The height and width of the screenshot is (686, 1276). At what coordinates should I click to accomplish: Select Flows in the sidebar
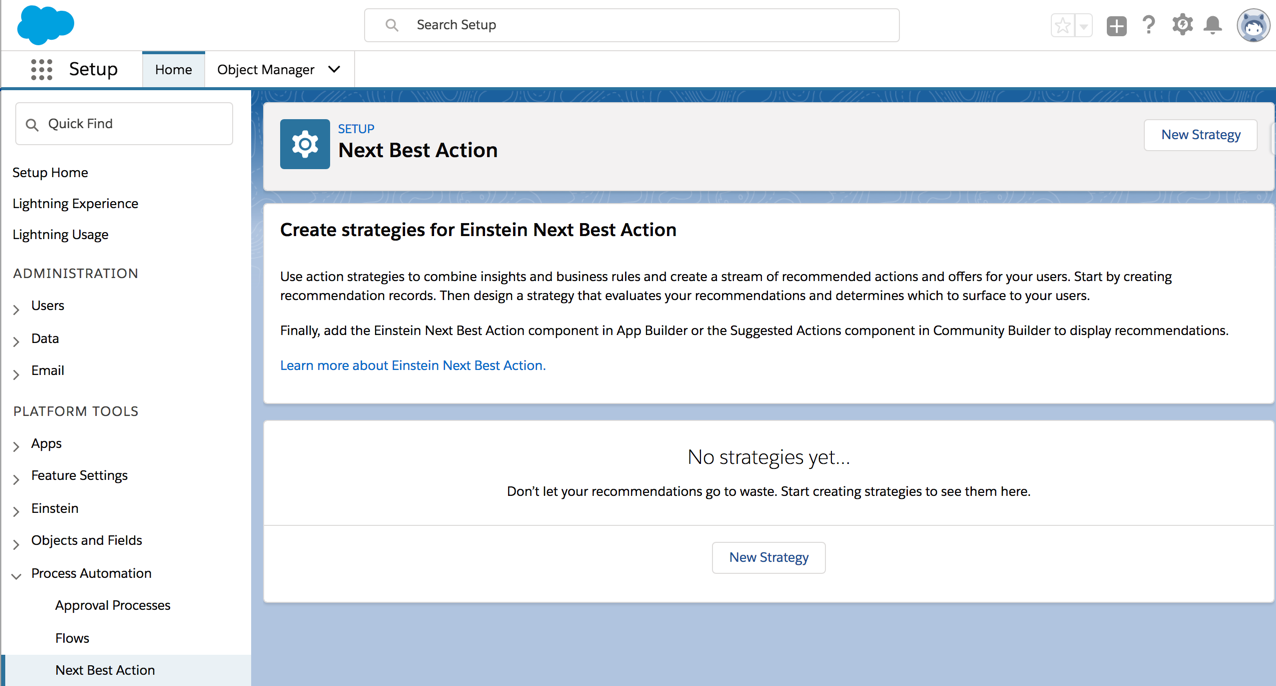(x=72, y=638)
